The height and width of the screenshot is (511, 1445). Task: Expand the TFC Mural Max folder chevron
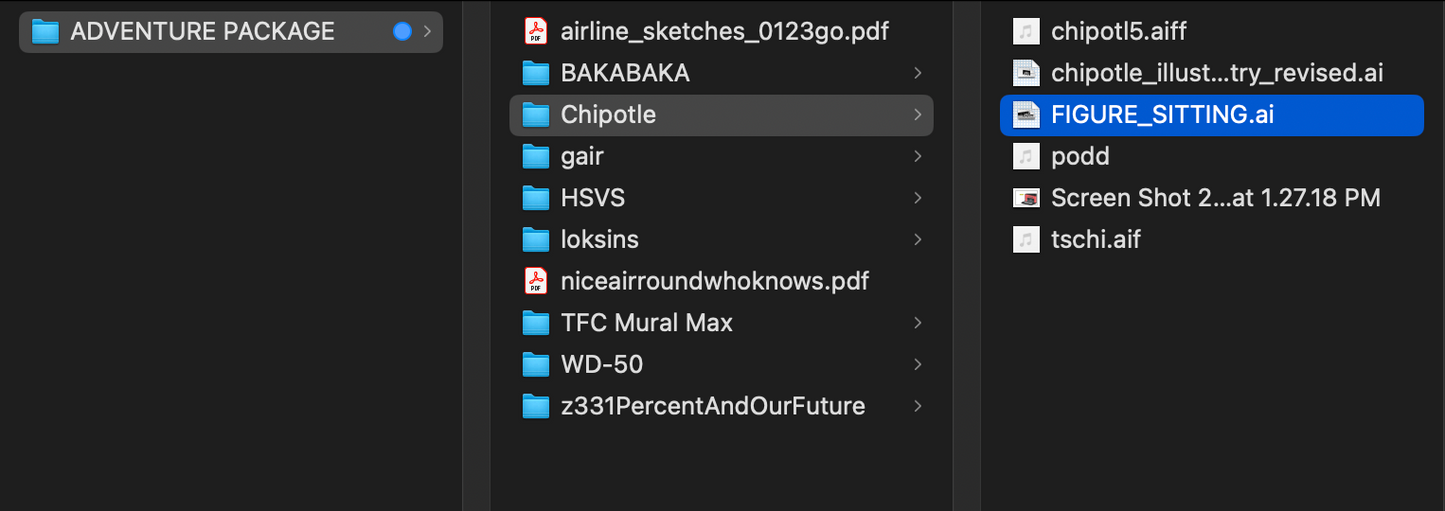(917, 323)
